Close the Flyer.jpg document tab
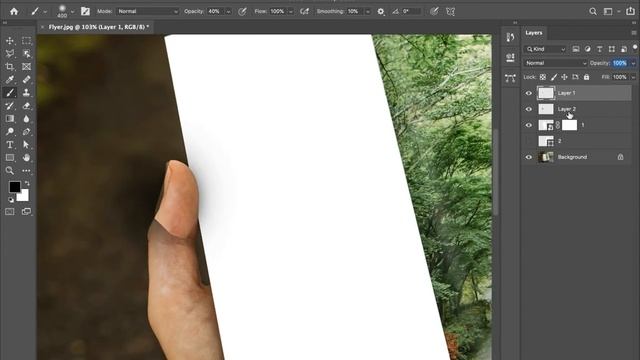Screen dimensions: 640x360 (x=42, y=27)
